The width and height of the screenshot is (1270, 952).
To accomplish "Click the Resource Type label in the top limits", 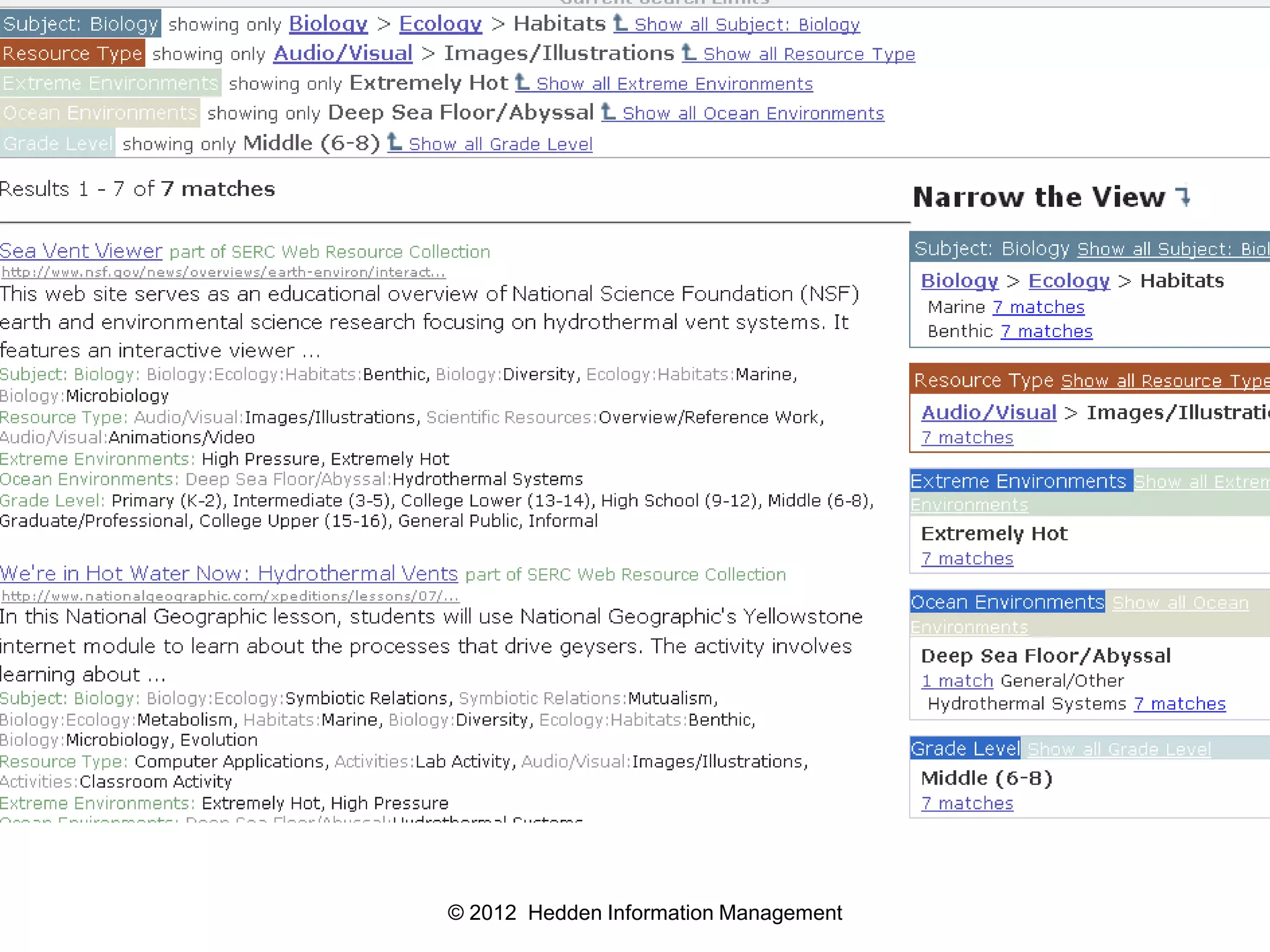I will pos(73,53).
